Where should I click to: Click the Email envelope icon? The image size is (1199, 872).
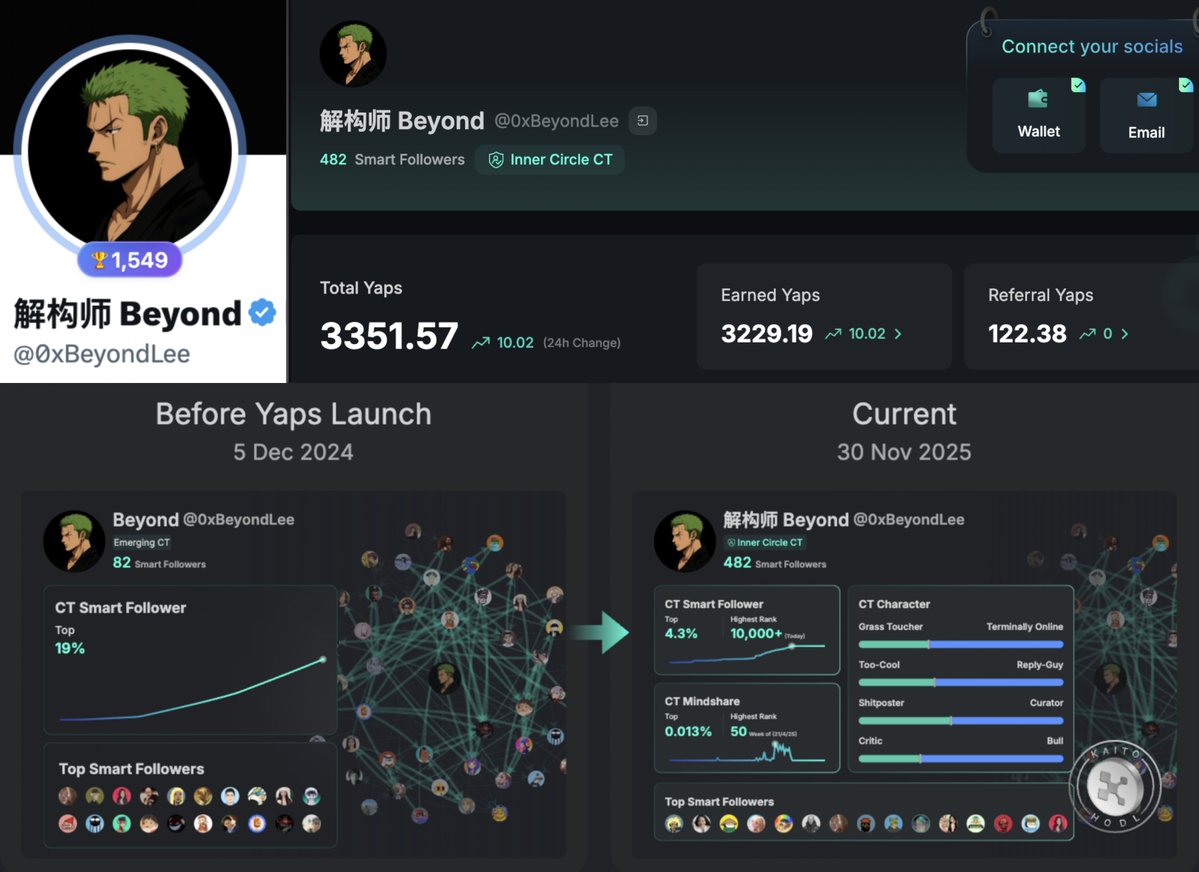[1146, 99]
